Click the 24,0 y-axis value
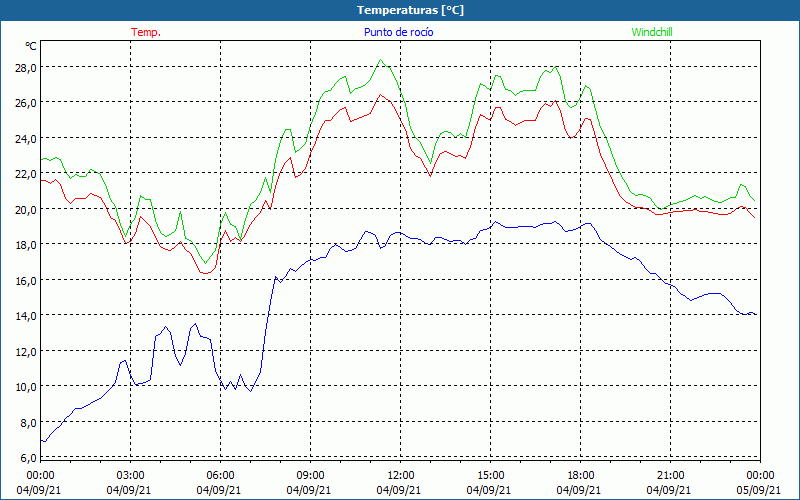Viewport: 800px width, 500px height. [26, 138]
